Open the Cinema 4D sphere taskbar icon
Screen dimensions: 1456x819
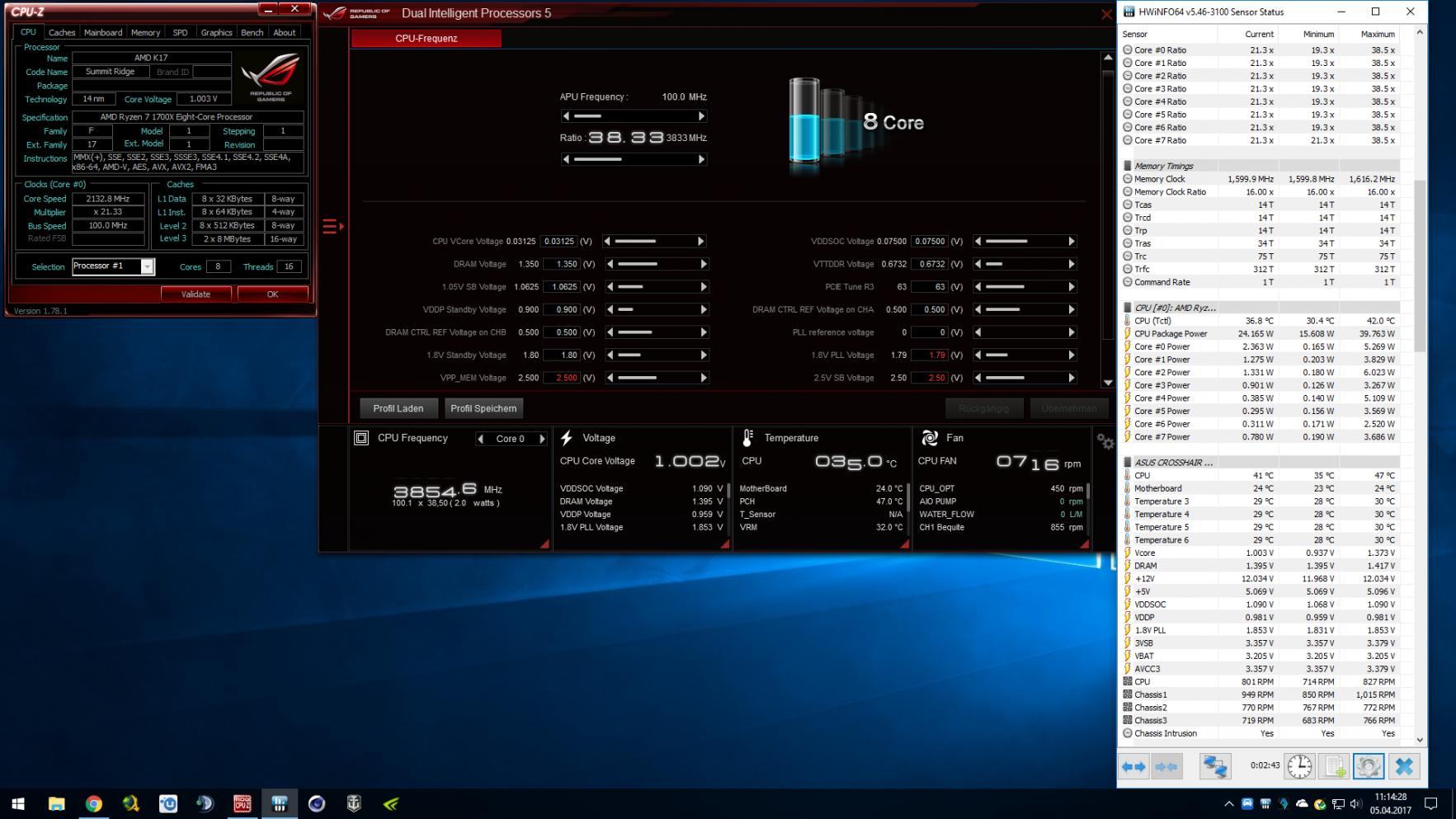(317, 803)
